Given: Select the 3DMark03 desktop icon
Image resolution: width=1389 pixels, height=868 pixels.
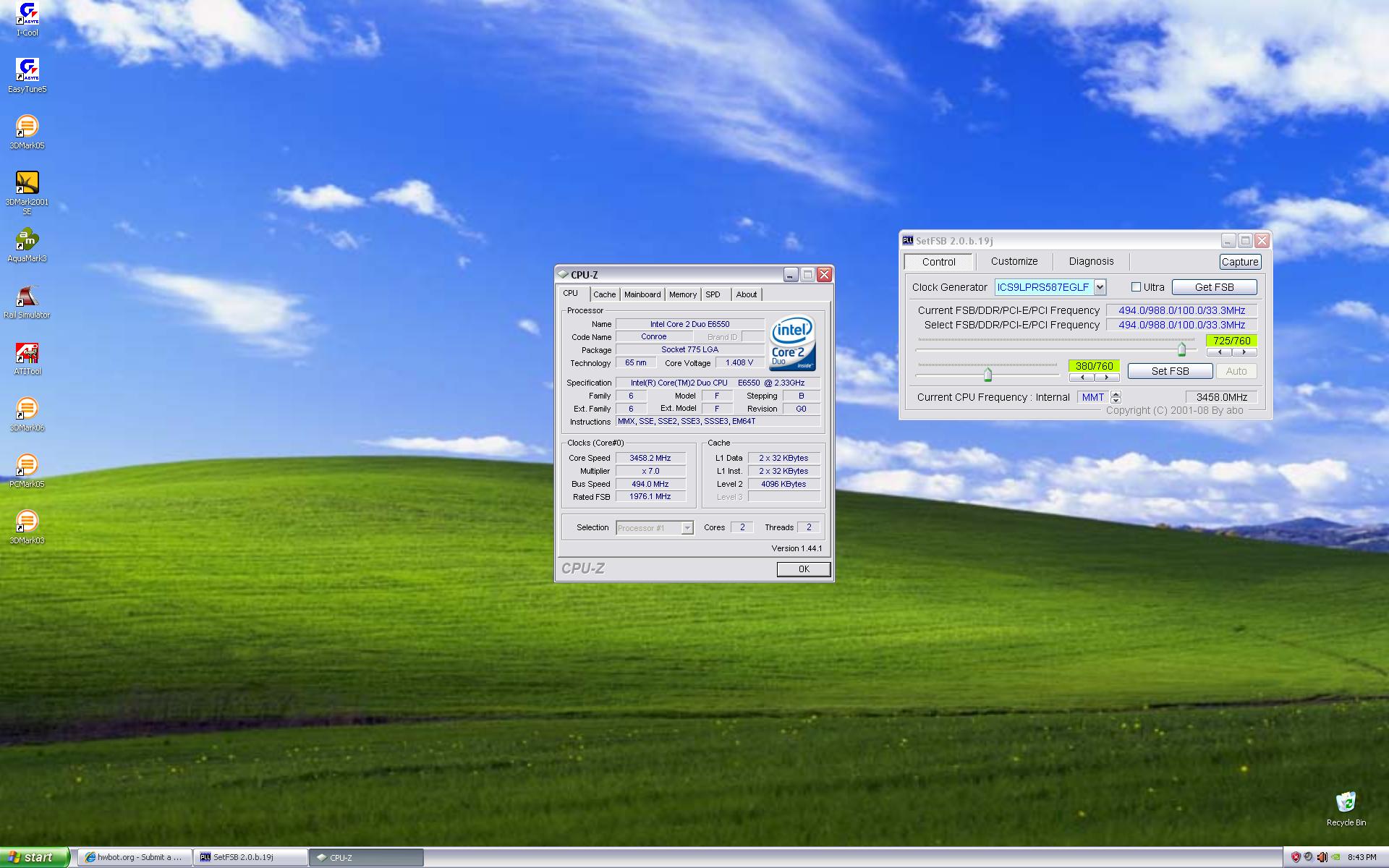Looking at the screenshot, I should (27, 527).
